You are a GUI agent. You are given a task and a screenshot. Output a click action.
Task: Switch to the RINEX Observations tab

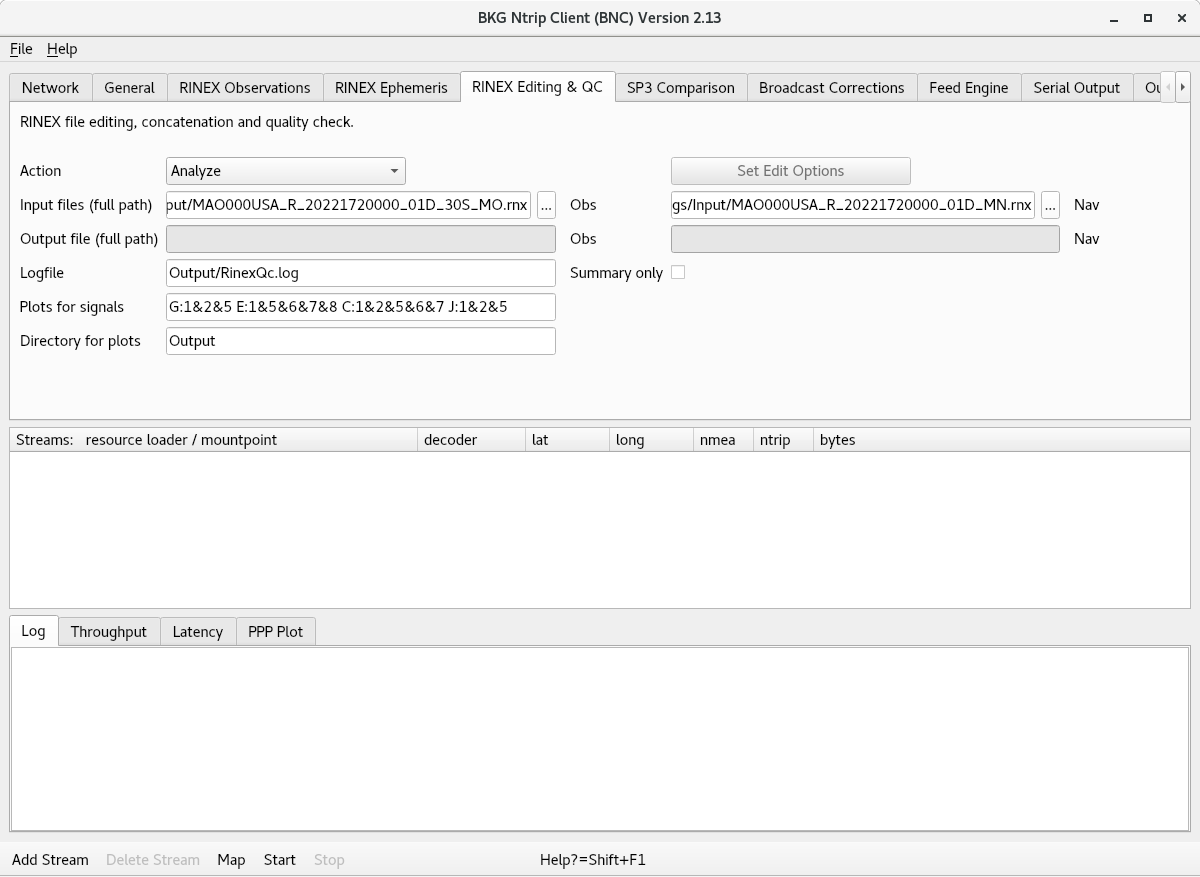tap(244, 88)
